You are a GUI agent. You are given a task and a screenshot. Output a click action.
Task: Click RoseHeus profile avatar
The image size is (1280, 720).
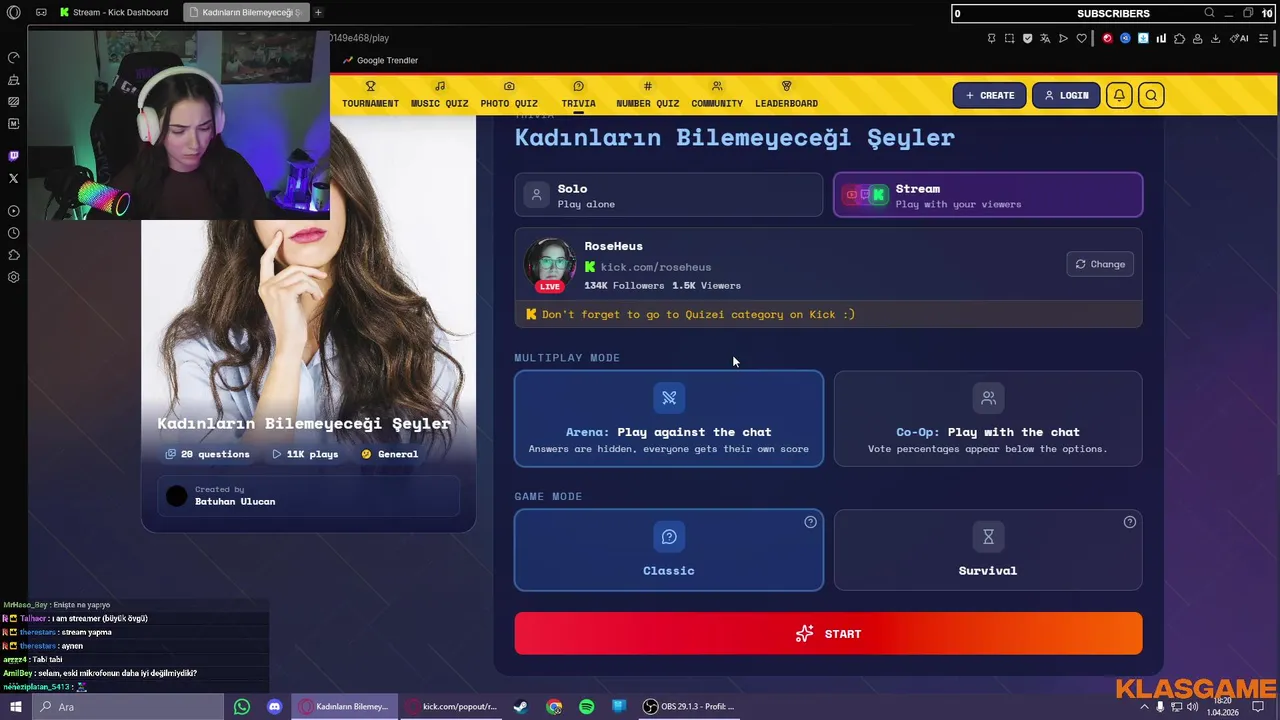(x=550, y=264)
